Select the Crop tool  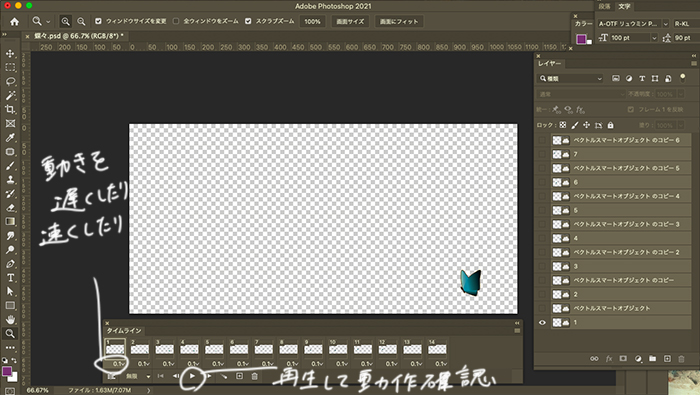tap(10, 109)
